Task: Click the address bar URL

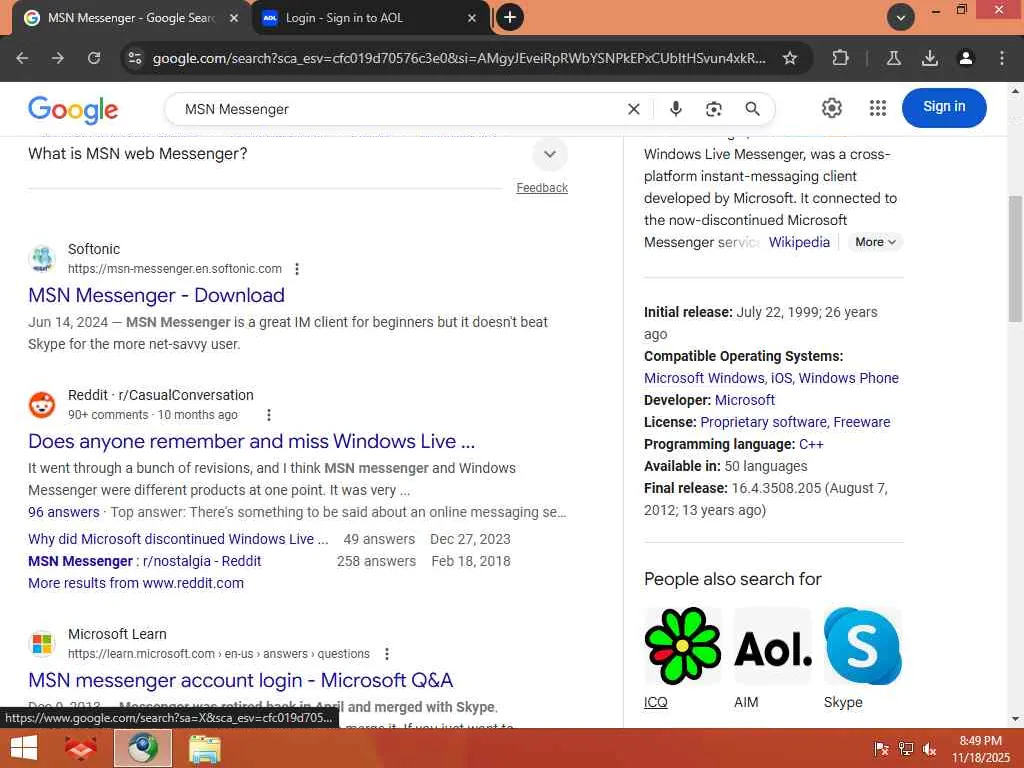Action: click(x=459, y=58)
